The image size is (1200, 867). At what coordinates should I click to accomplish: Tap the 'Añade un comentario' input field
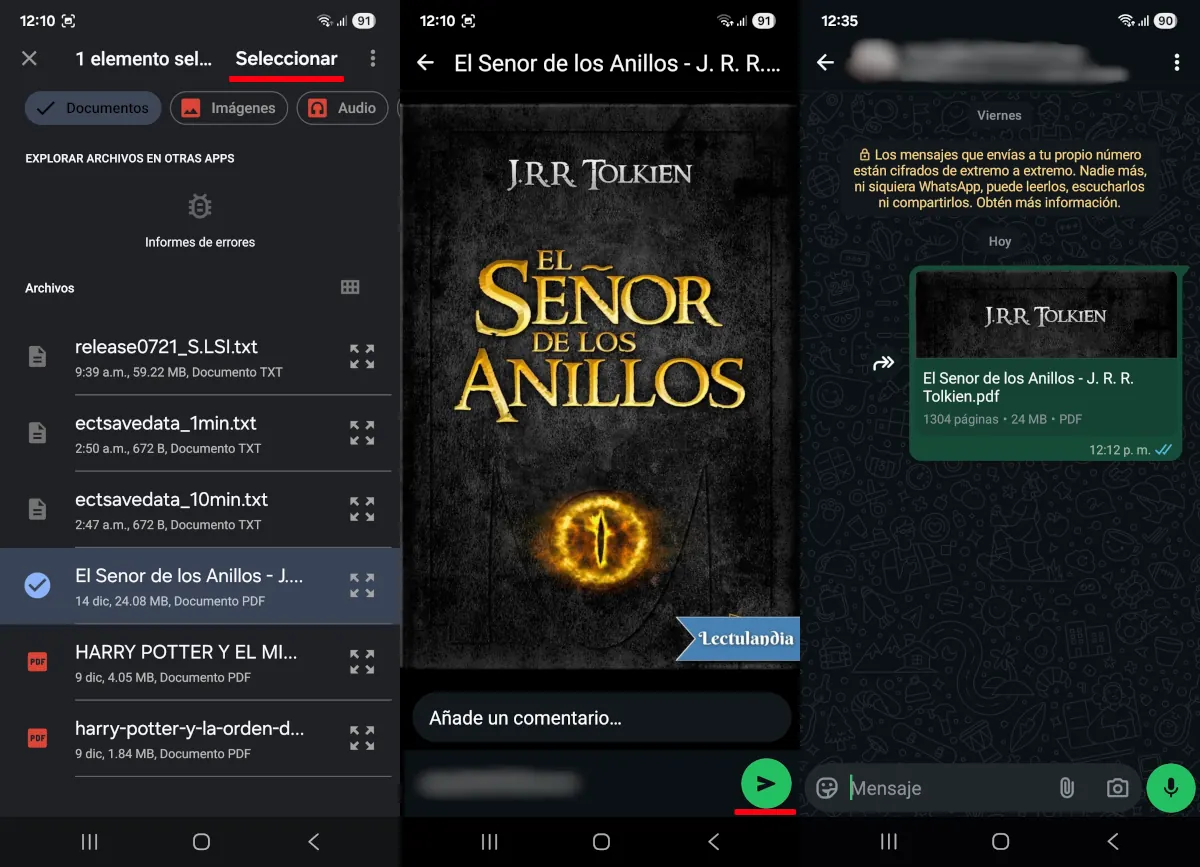(600, 717)
